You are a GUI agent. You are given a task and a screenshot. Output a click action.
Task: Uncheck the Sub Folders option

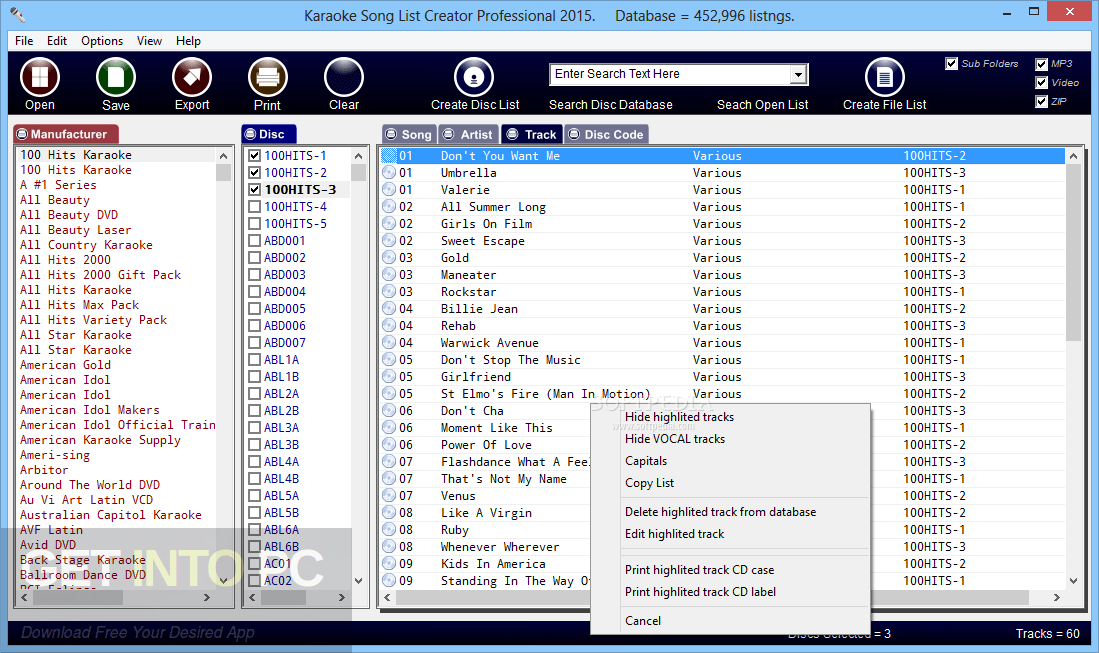pos(950,63)
